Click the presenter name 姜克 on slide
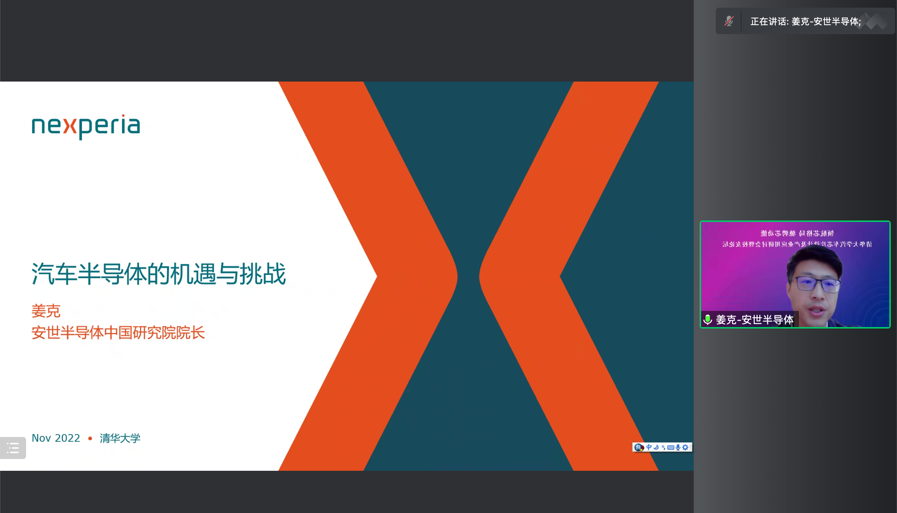Screen dimensions: 897x513 pos(46,311)
